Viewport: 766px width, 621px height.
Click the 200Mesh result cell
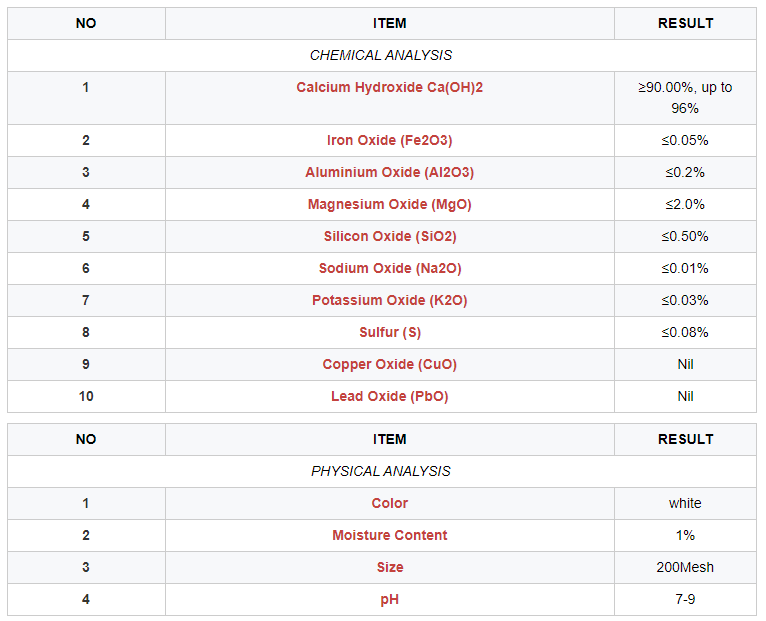[685, 567]
